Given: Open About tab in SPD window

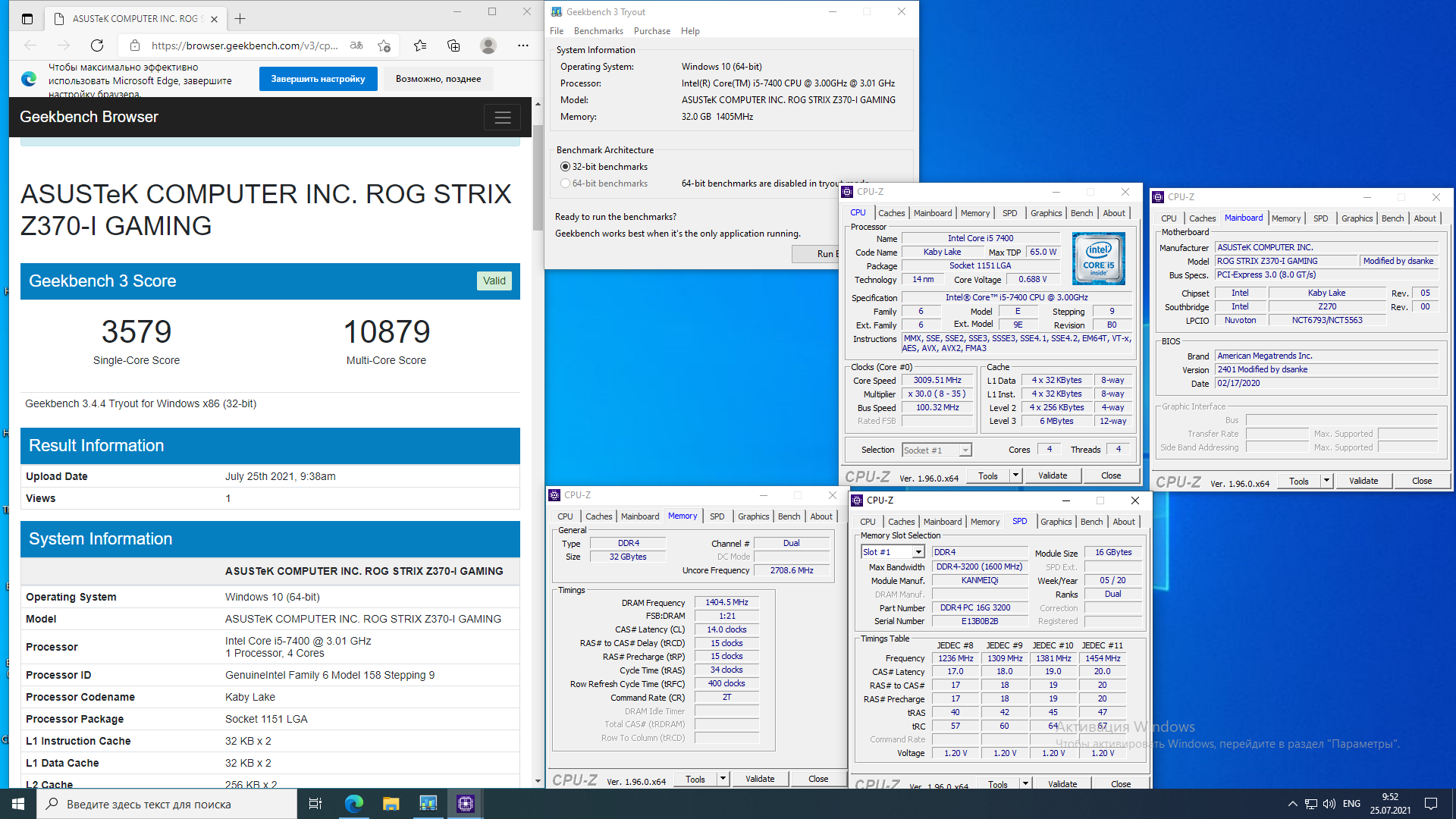Looking at the screenshot, I should coord(1124,522).
